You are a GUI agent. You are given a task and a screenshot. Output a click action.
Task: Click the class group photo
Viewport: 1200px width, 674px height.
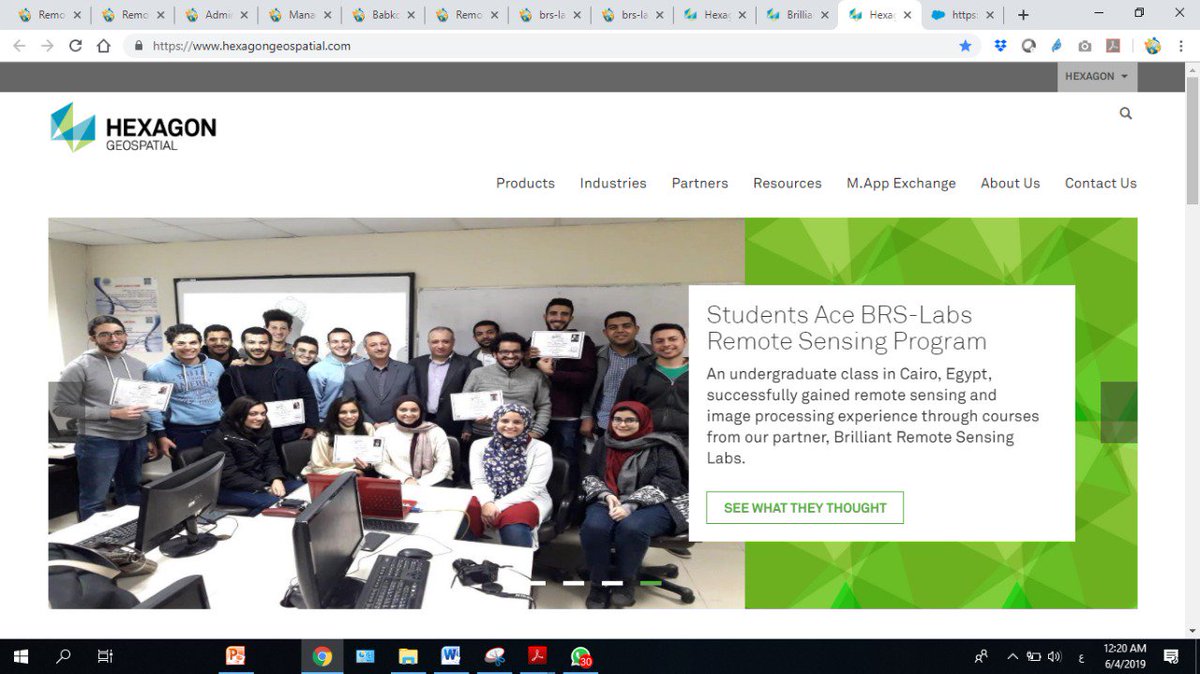pos(396,413)
